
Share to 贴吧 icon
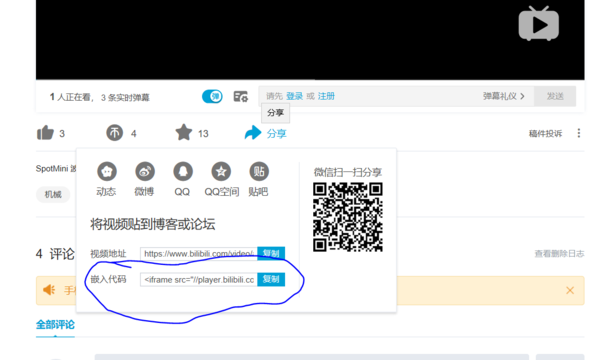259,171
